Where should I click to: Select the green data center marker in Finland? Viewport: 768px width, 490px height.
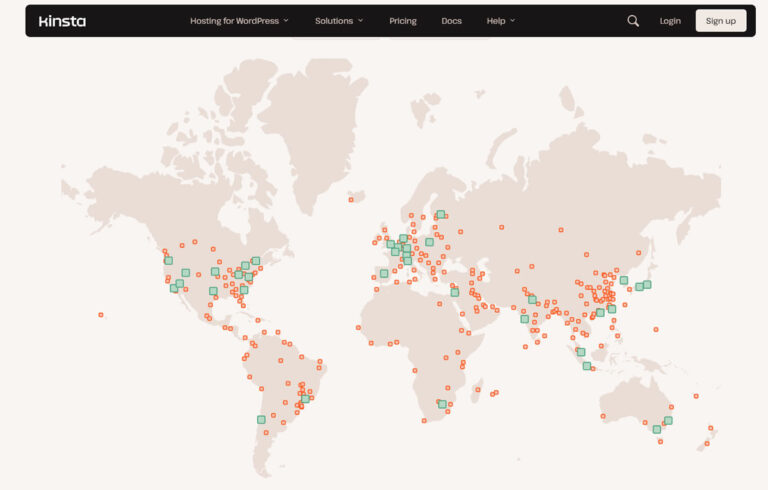point(441,214)
